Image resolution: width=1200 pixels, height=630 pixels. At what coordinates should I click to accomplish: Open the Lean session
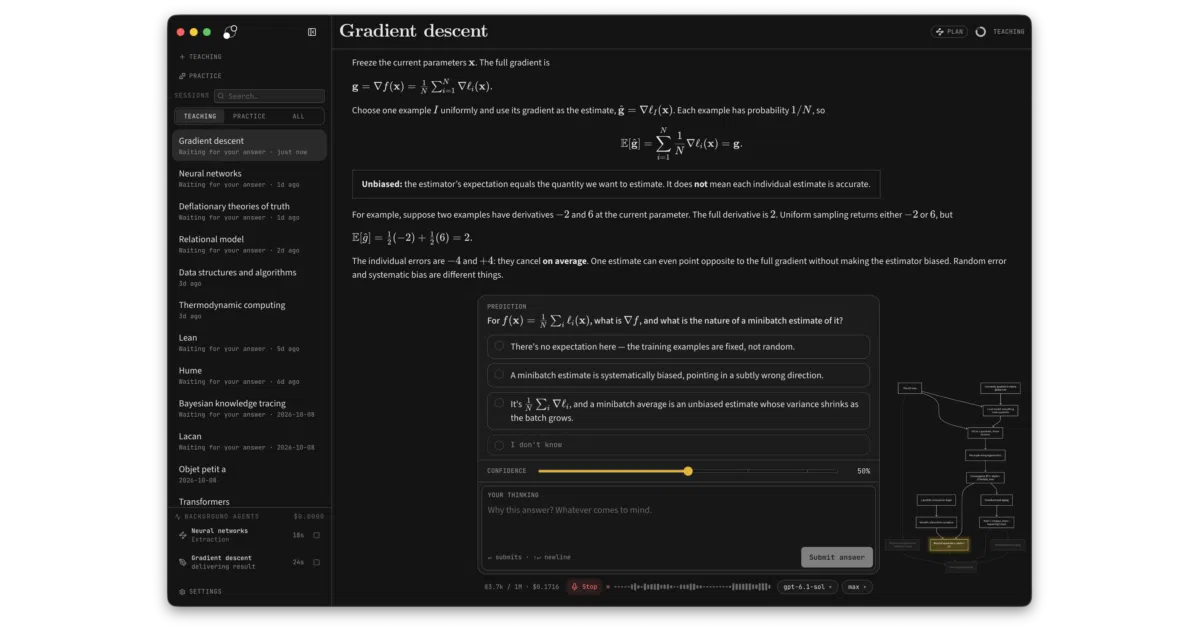(249, 343)
